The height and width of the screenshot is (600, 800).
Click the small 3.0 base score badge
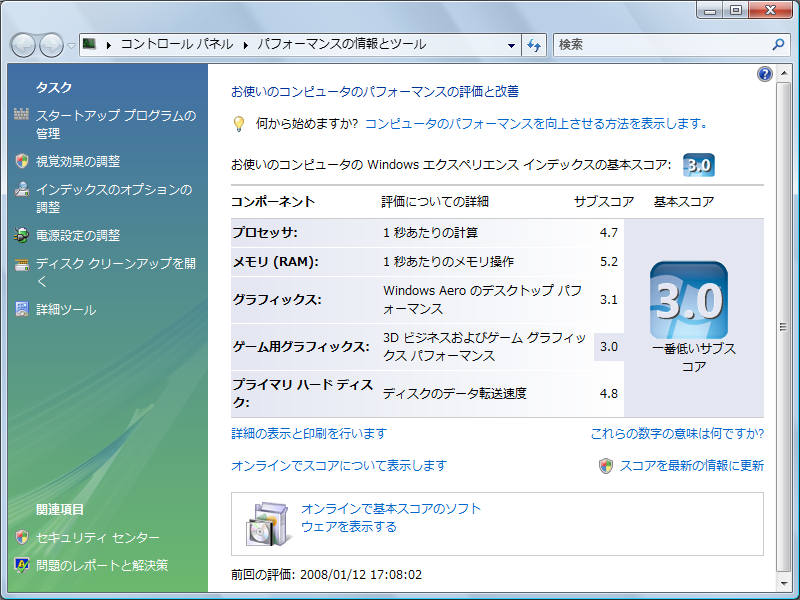click(698, 165)
